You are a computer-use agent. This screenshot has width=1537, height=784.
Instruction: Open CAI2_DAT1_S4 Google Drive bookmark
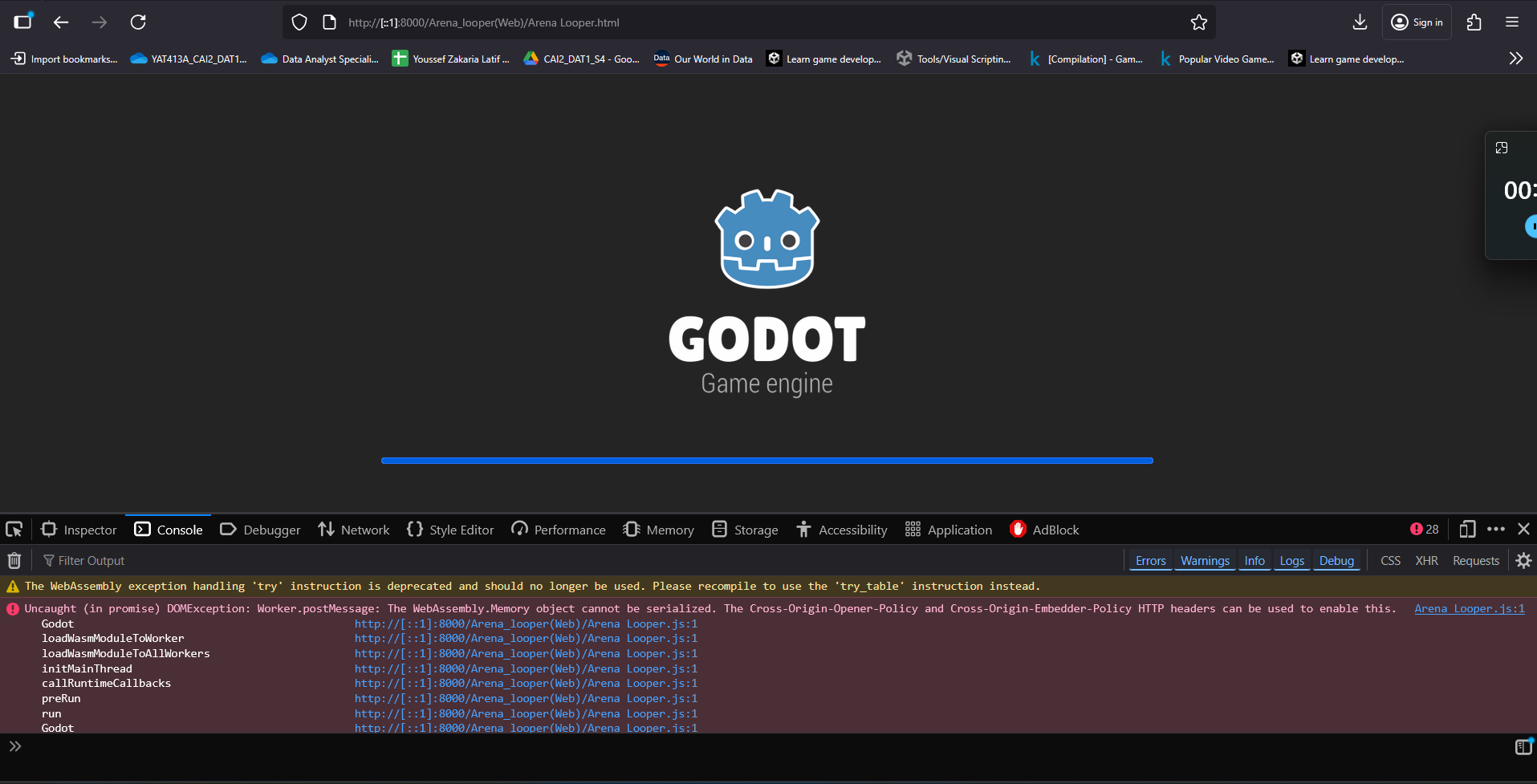(x=581, y=59)
